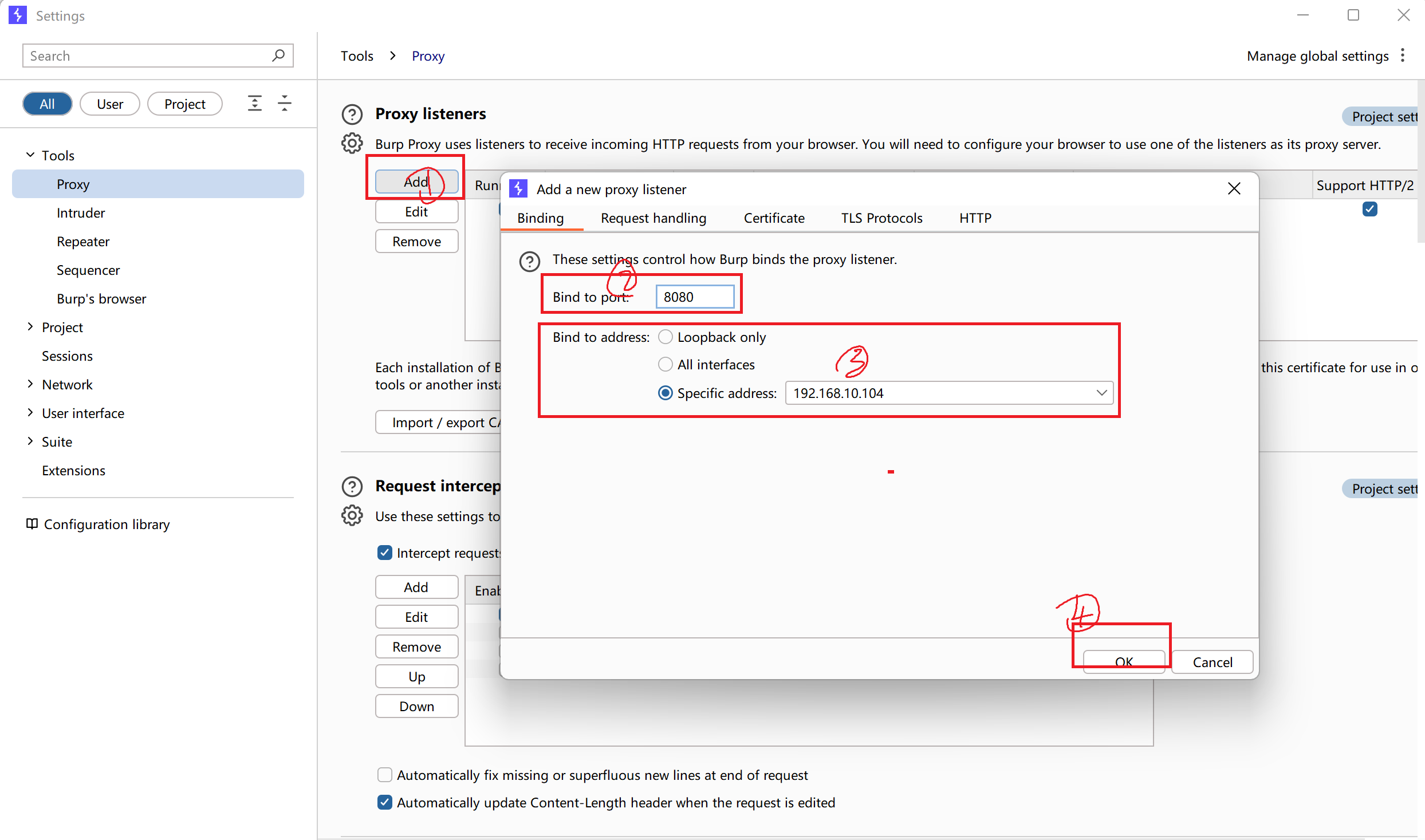Select Loopback only radio button

click(665, 337)
